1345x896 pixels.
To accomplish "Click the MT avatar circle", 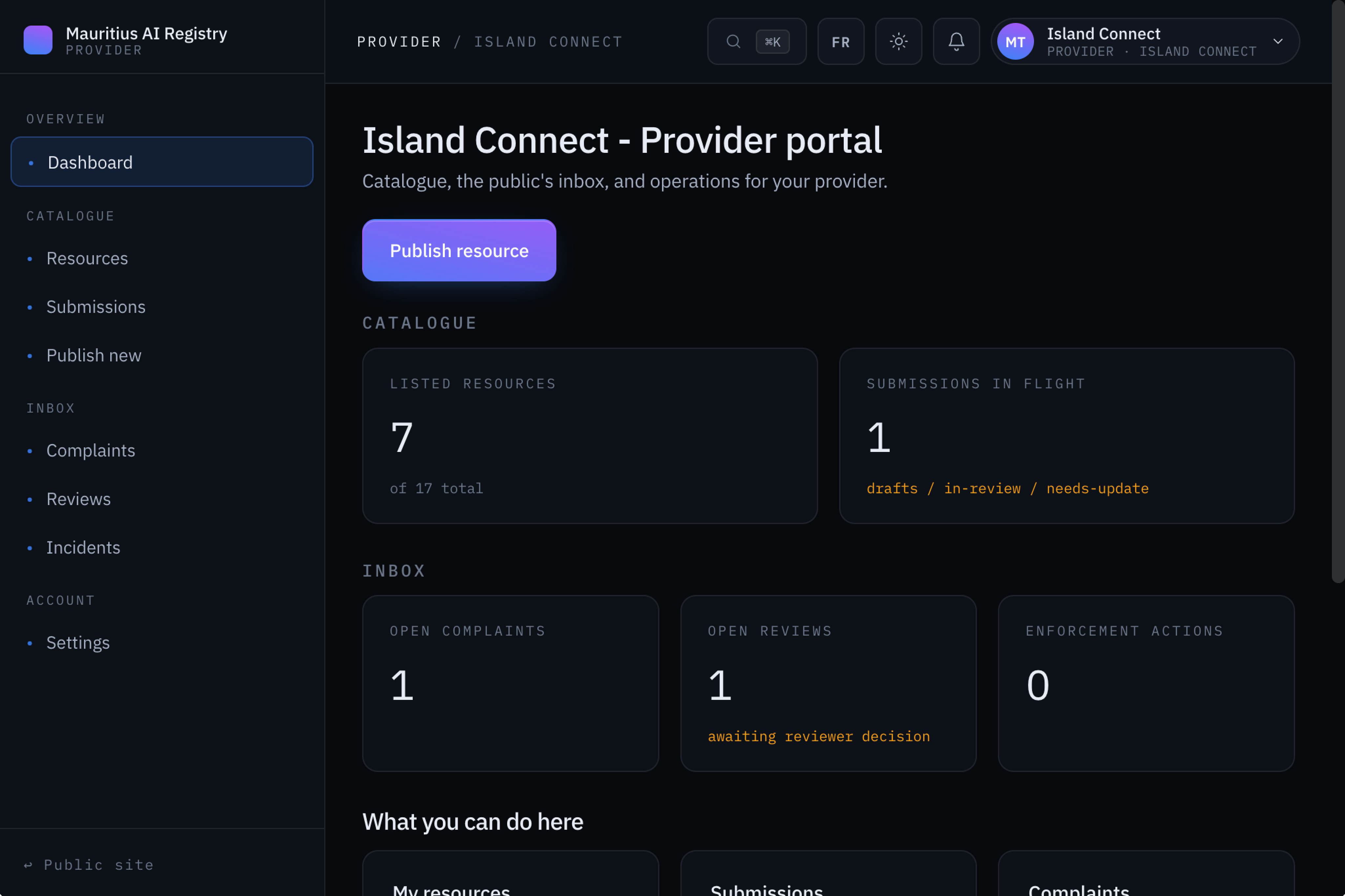I will point(1015,41).
